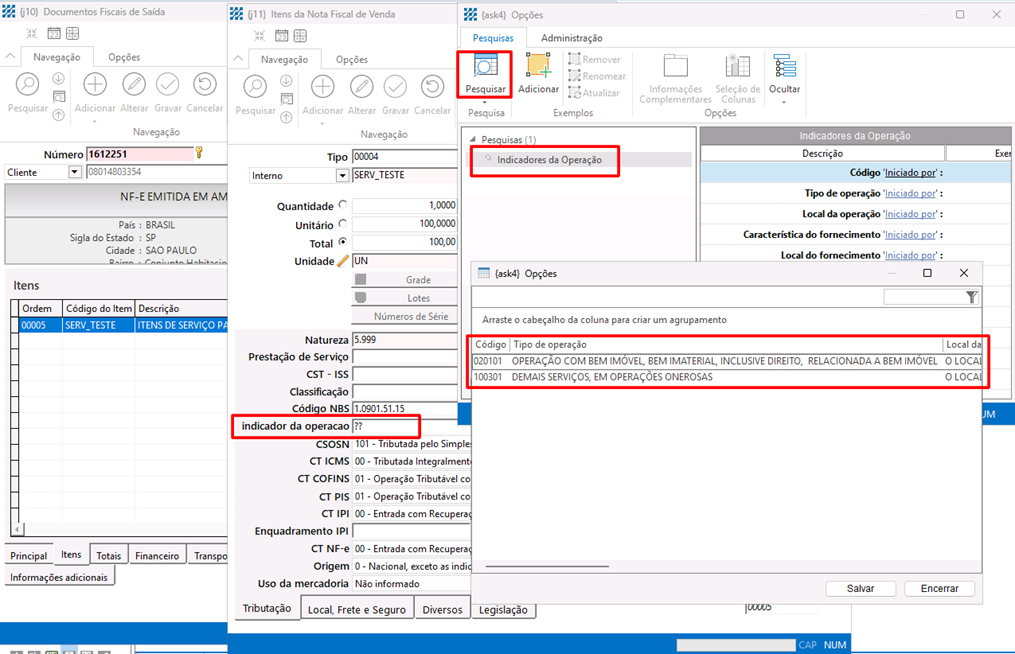Image resolution: width=1015 pixels, height=654 pixels.
Task: Click the filter funnel icon in Opções popup
Action: point(971,297)
